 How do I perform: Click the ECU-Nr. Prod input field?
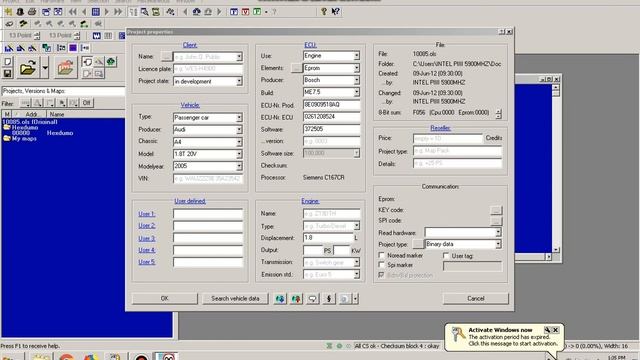(x=331, y=105)
